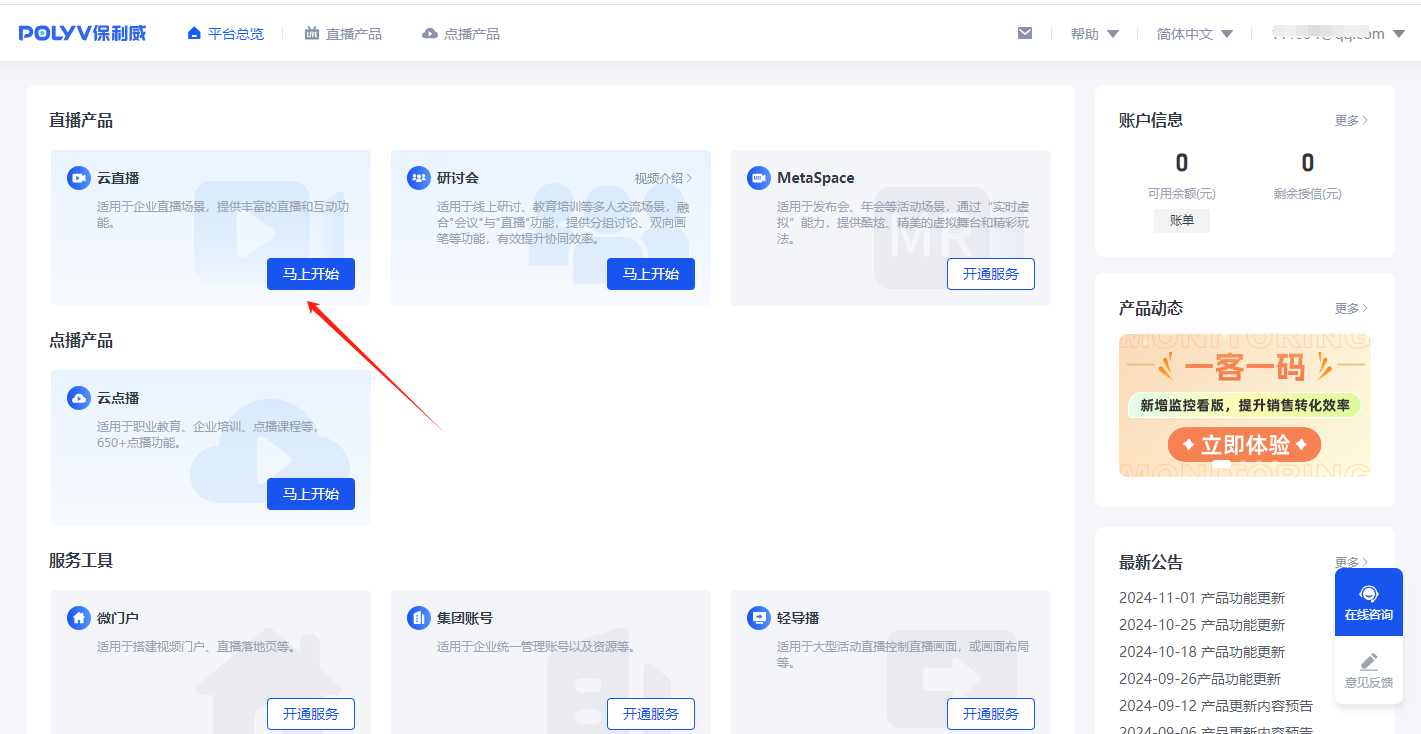Click the MetaSpace product icon
The height and width of the screenshot is (734, 1421).
[x=758, y=178]
